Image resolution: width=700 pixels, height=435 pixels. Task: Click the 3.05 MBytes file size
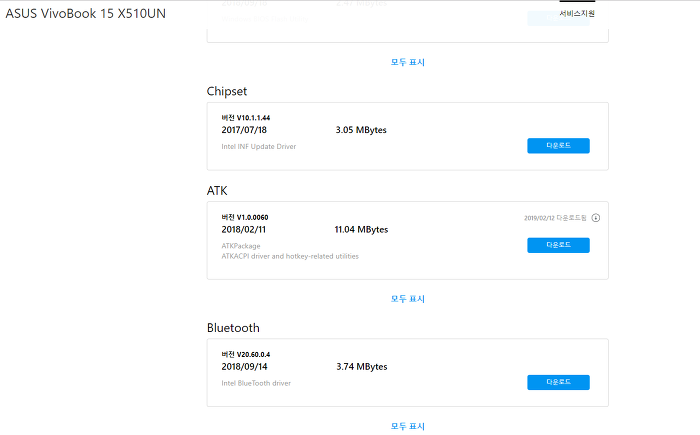pyautogui.click(x=361, y=130)
